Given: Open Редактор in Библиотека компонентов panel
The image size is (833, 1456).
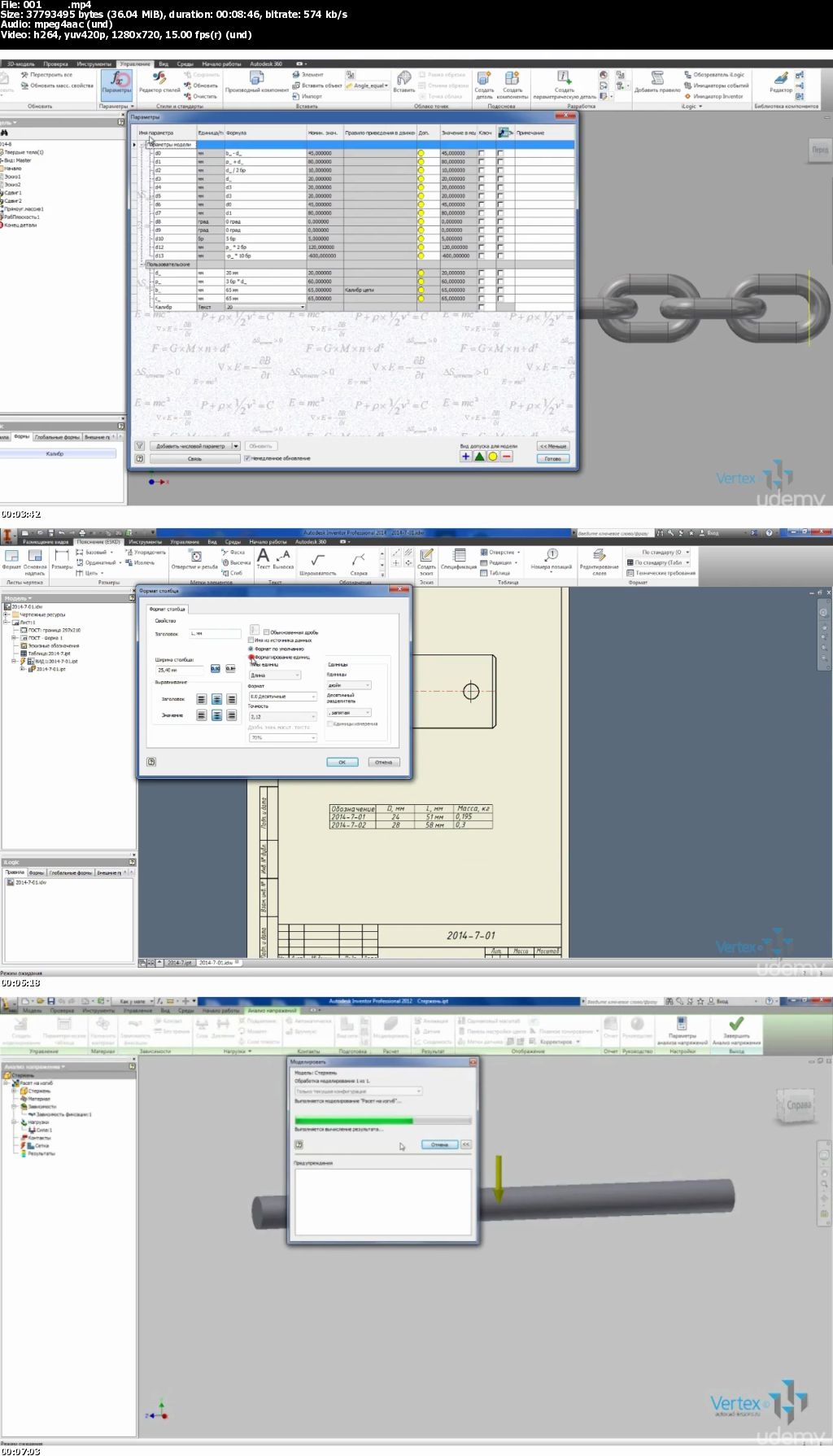Looking at the screenshot, I should [x=781, y=81].
